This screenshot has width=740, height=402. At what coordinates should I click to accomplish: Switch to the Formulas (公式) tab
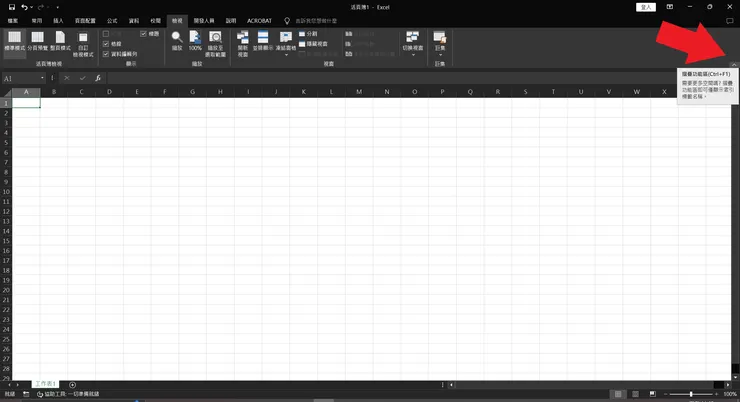112,21
